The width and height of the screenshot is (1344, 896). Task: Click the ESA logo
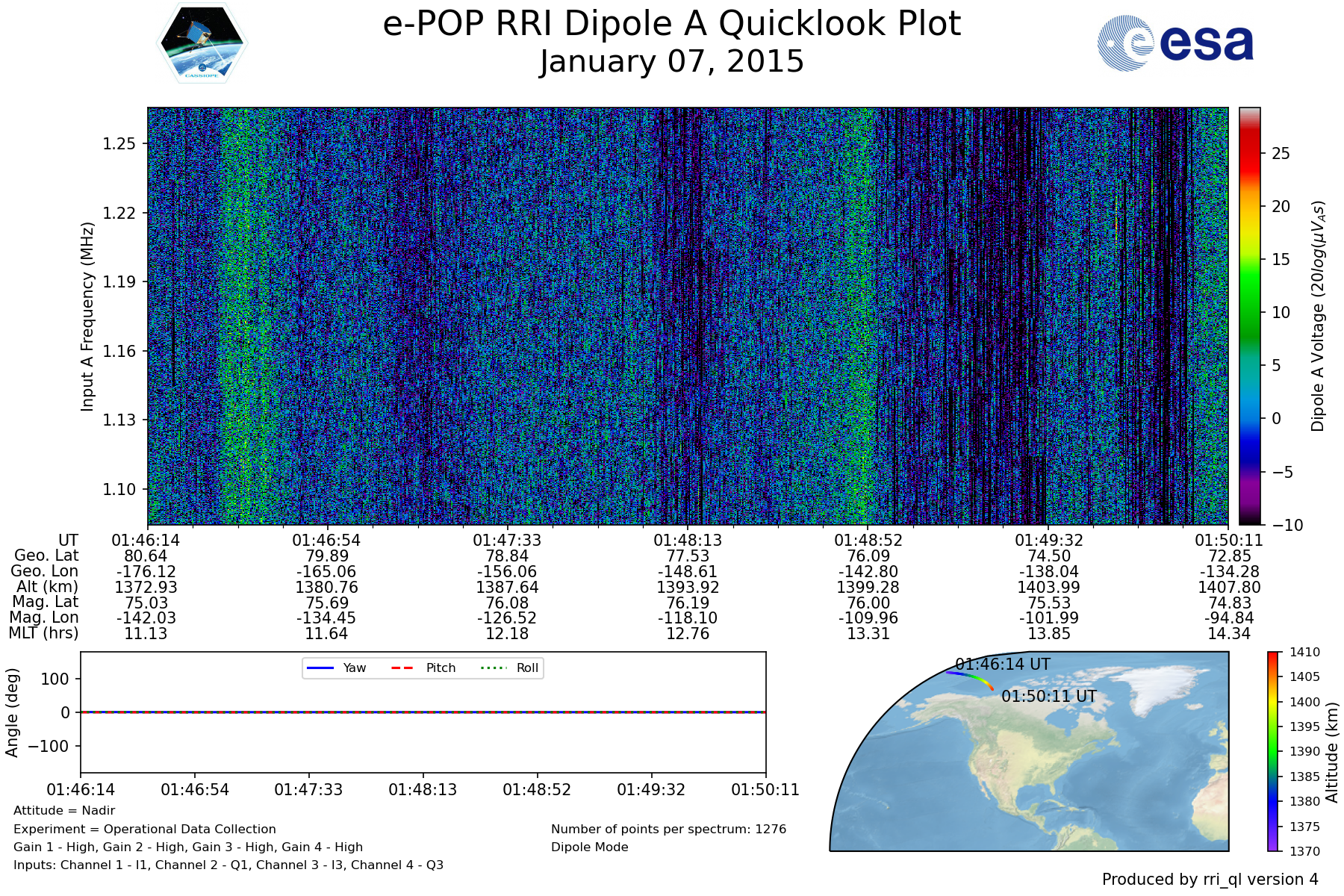pyautogui.click(x=1175, y=43)
